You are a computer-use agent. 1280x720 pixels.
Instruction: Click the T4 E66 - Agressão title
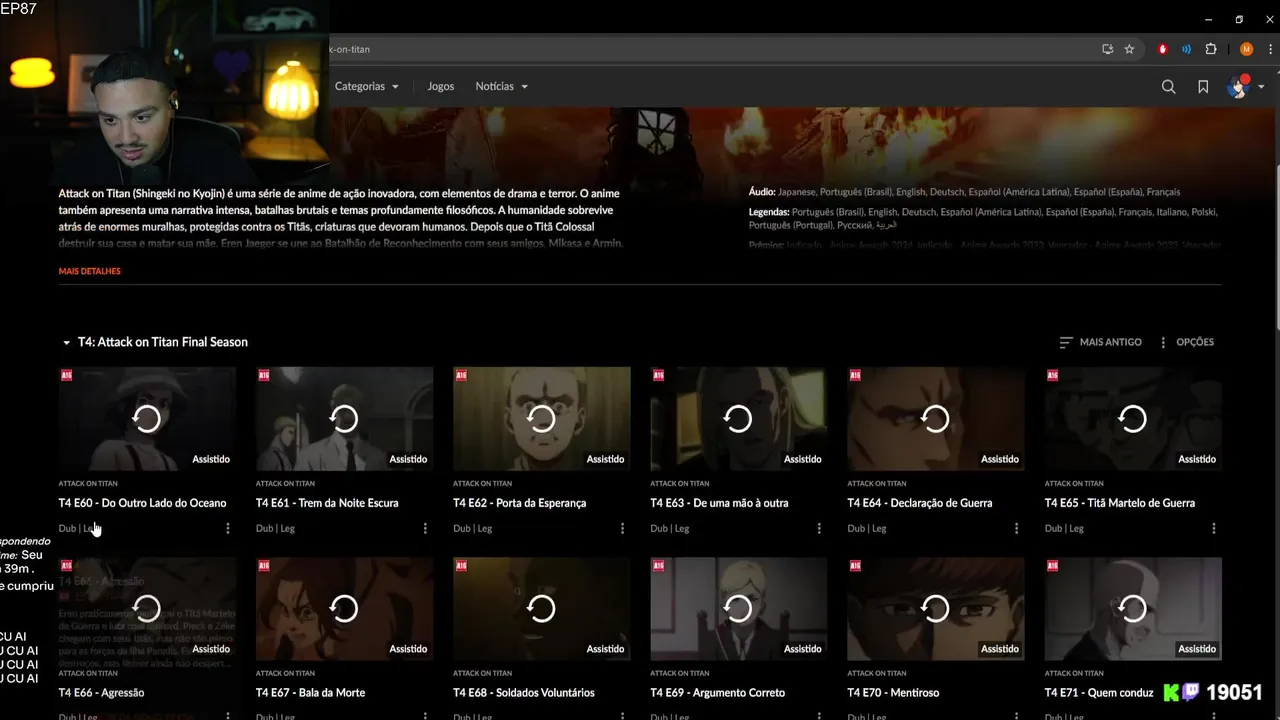tap(101, 693)
